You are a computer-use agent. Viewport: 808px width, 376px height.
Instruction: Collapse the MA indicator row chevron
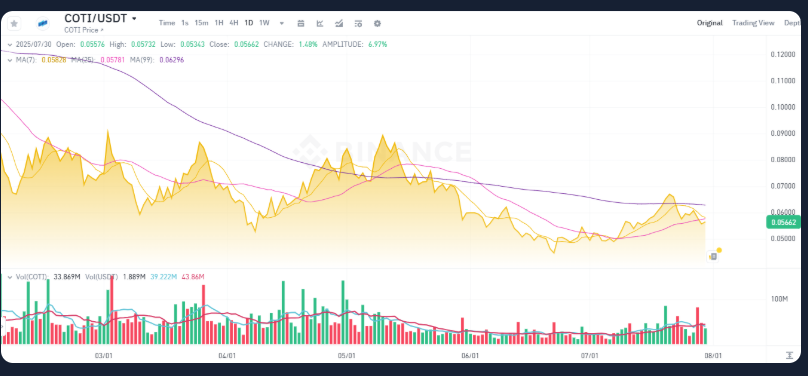[10, 60]
